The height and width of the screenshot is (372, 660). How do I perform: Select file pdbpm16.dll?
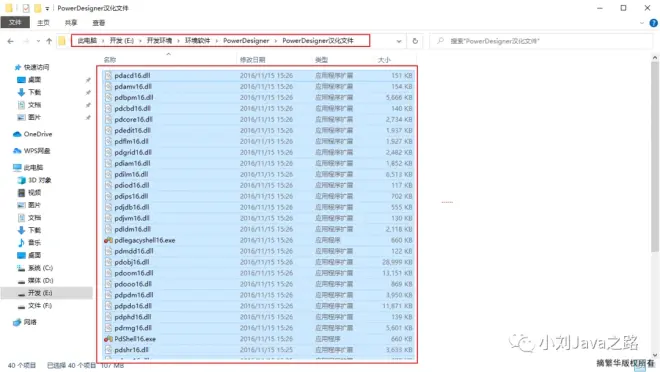pos(134,98)
